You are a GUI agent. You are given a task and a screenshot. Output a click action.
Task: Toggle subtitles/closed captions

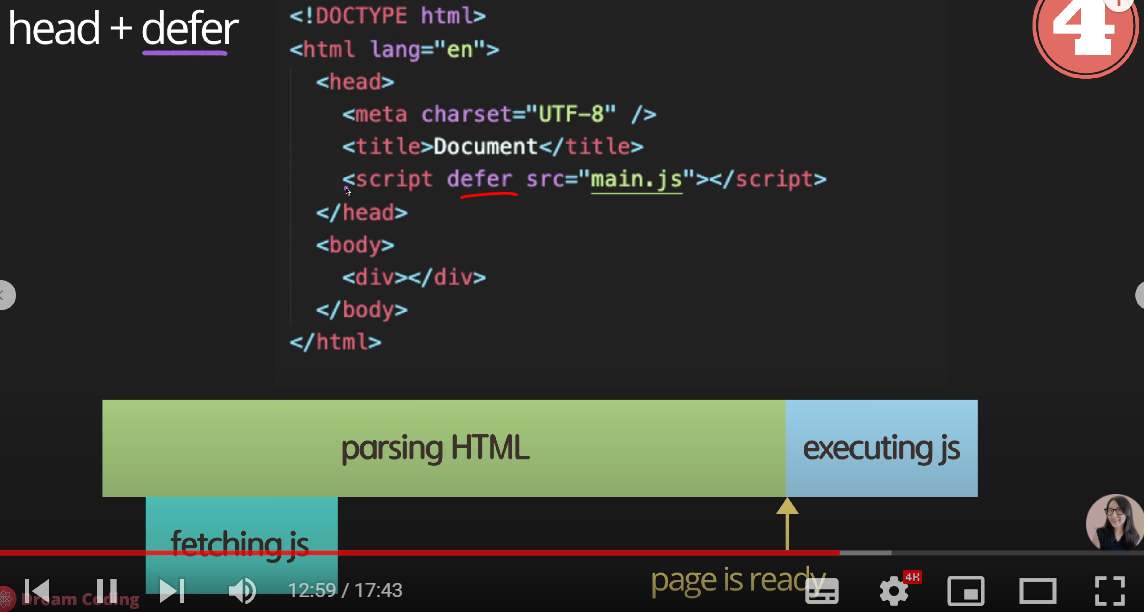pyautogui.click(x=822, y=590)
